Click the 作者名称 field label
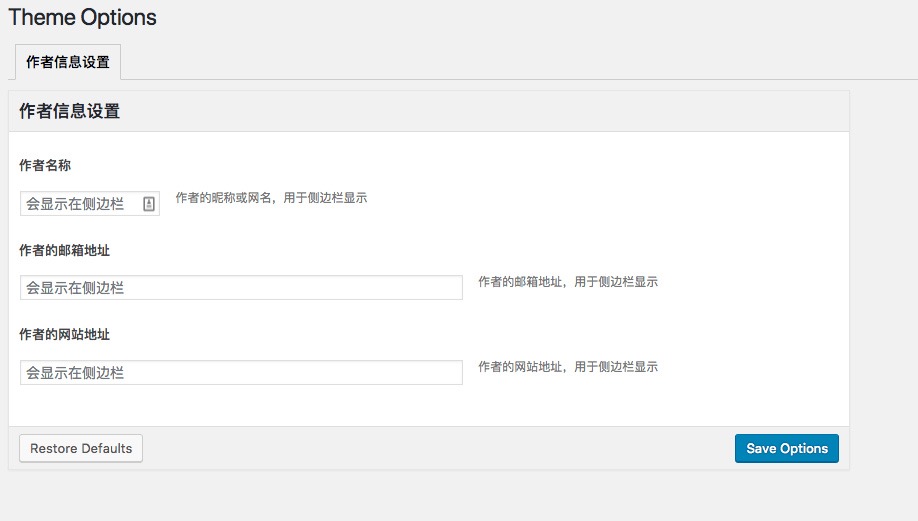The height and width of the screenshot is (521, 918). pyautogui.click(x=45, y=165)
